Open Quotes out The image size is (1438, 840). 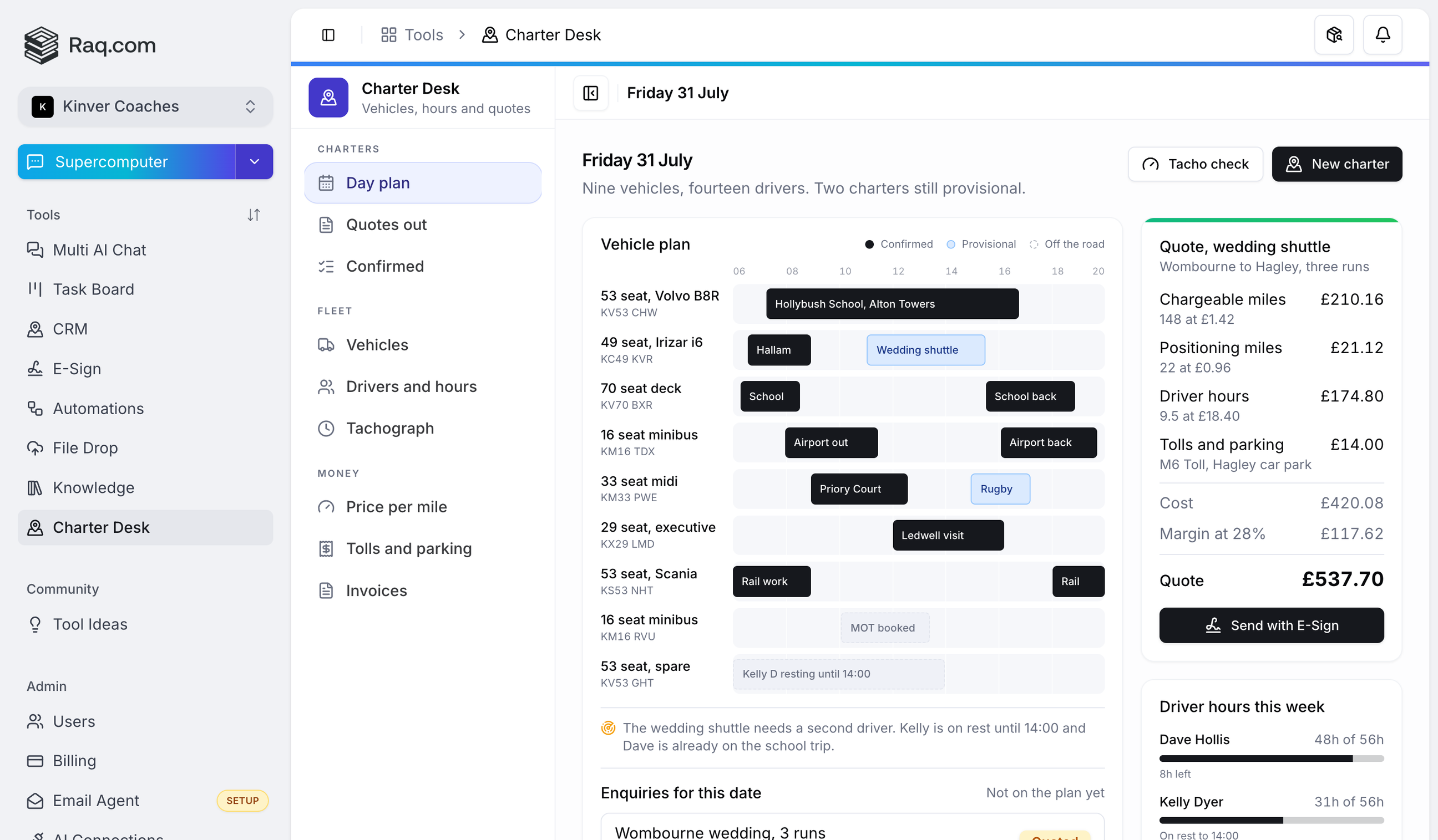click(x=423, y=225)
